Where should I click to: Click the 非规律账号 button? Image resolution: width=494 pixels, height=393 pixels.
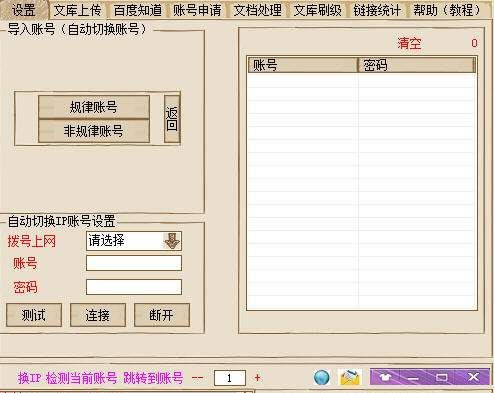point(94,131)
